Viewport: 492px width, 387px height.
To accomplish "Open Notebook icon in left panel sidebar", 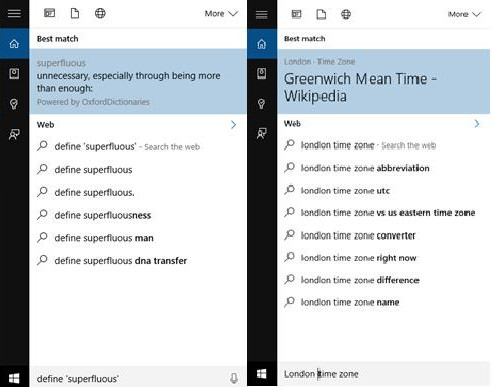I will (x=14, y=73).
